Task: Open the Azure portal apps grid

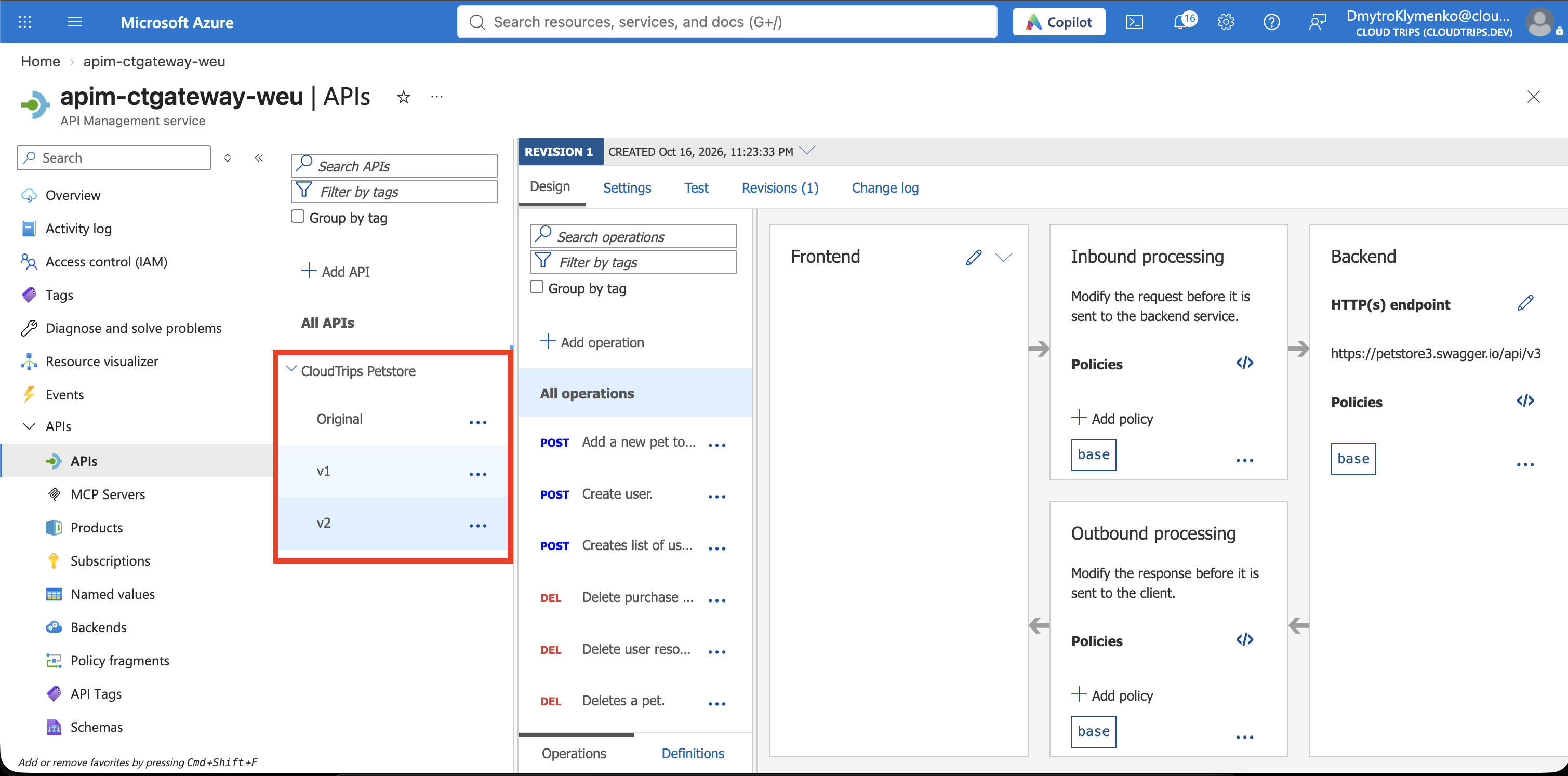Action: click(x=25, y=22)
